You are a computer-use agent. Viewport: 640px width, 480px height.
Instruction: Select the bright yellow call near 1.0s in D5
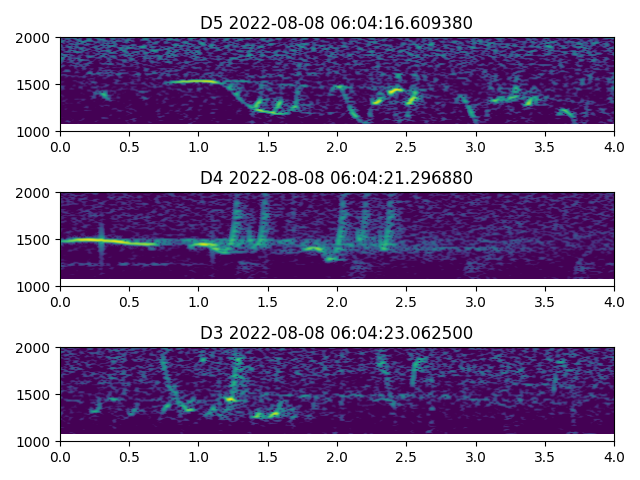[x=195, y=81]
